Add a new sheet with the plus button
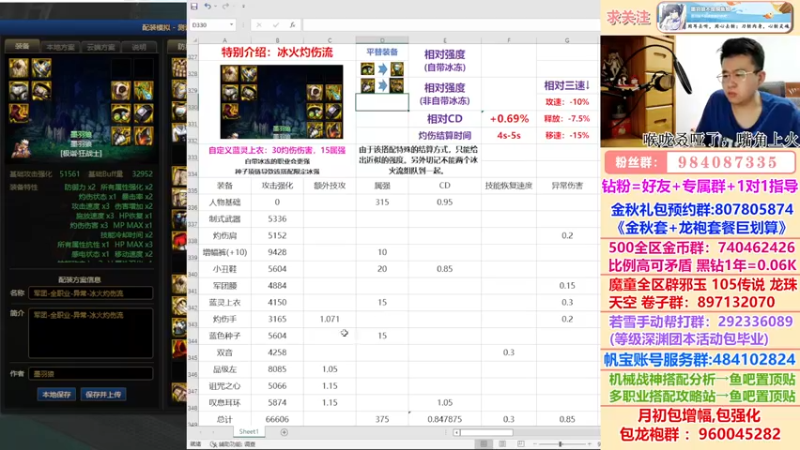Image resolution: width=800 pixels, height=450 pixels. pos(284,432)
